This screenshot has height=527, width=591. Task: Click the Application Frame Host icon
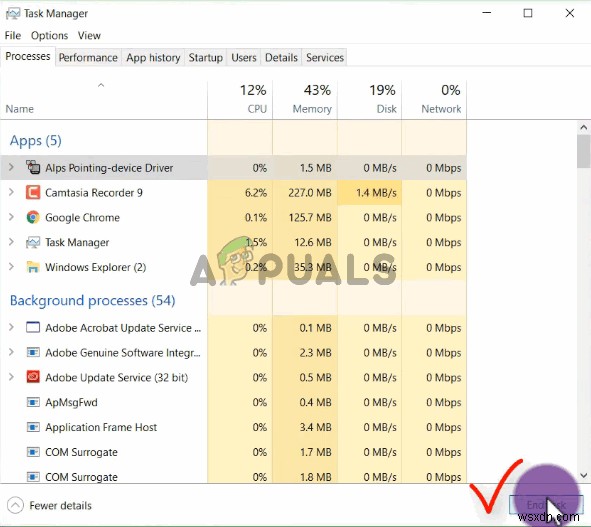click(33, 427)
